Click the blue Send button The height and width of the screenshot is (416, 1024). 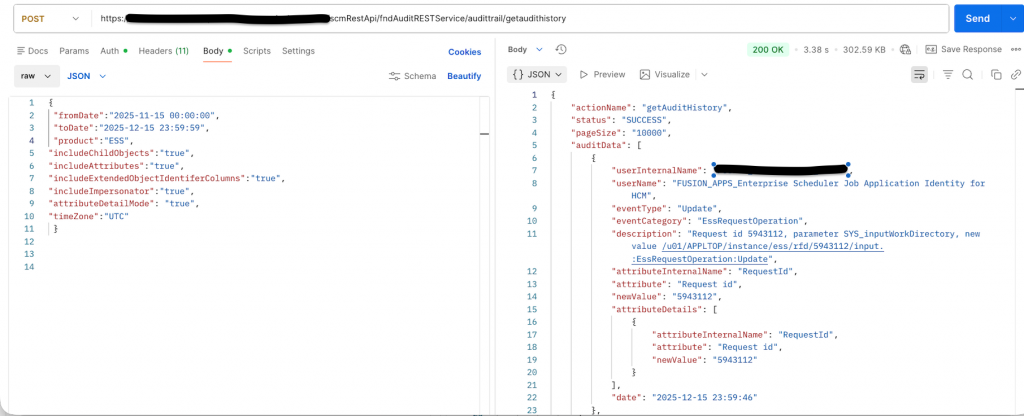click(x=977, y=18)
